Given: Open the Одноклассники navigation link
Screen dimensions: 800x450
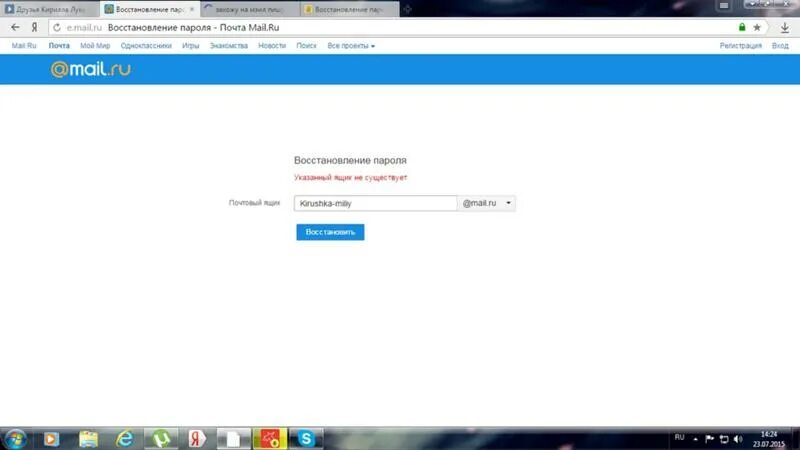Looking at the screenshot, I should pos(146,45).
